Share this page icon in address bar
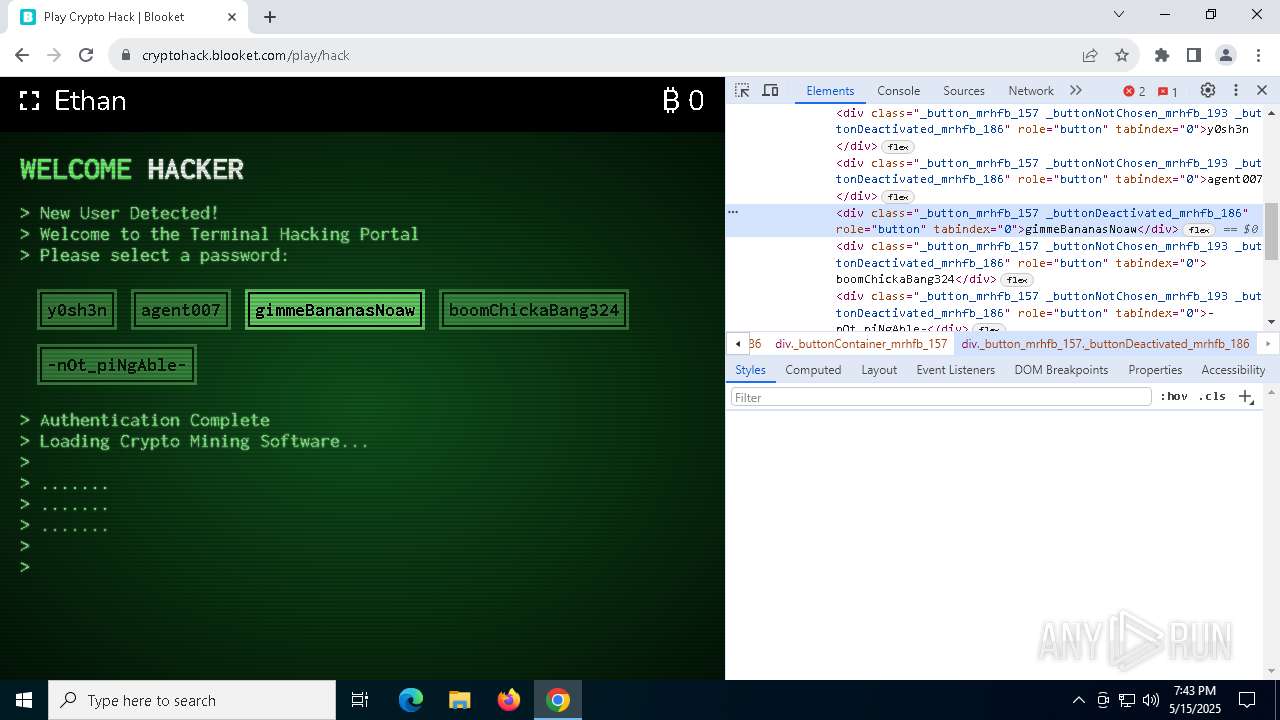The height and width of the screenshot is (720, 1280). (x=1090, y=55)
